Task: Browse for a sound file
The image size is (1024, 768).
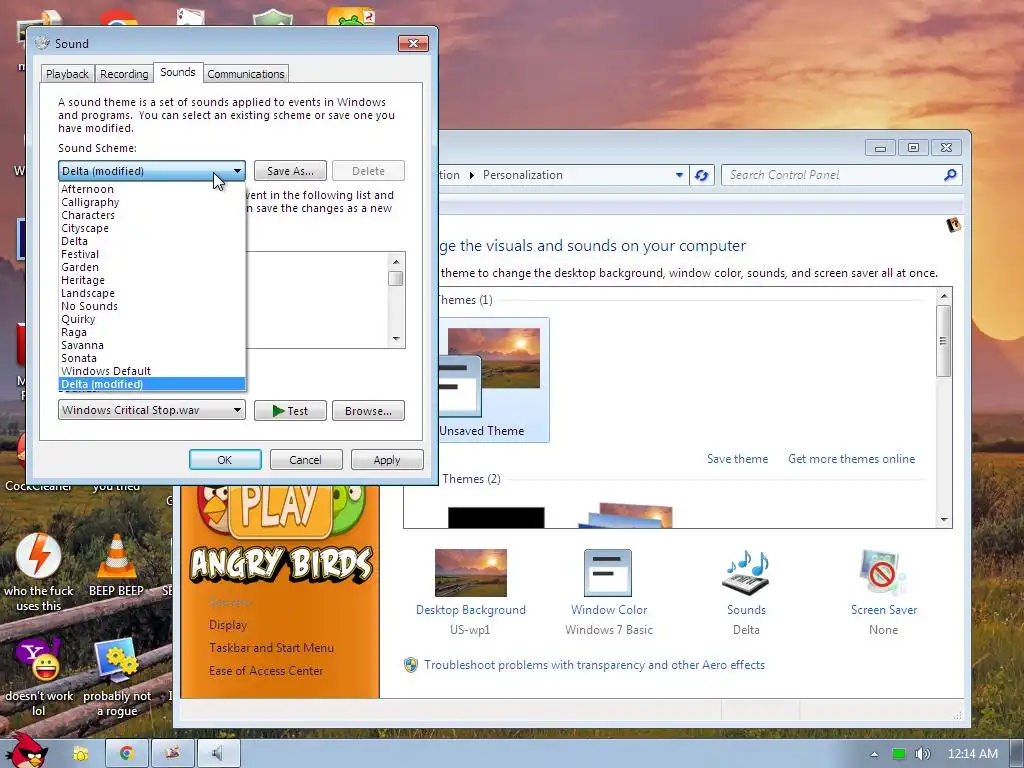Action: coord(368,411)
